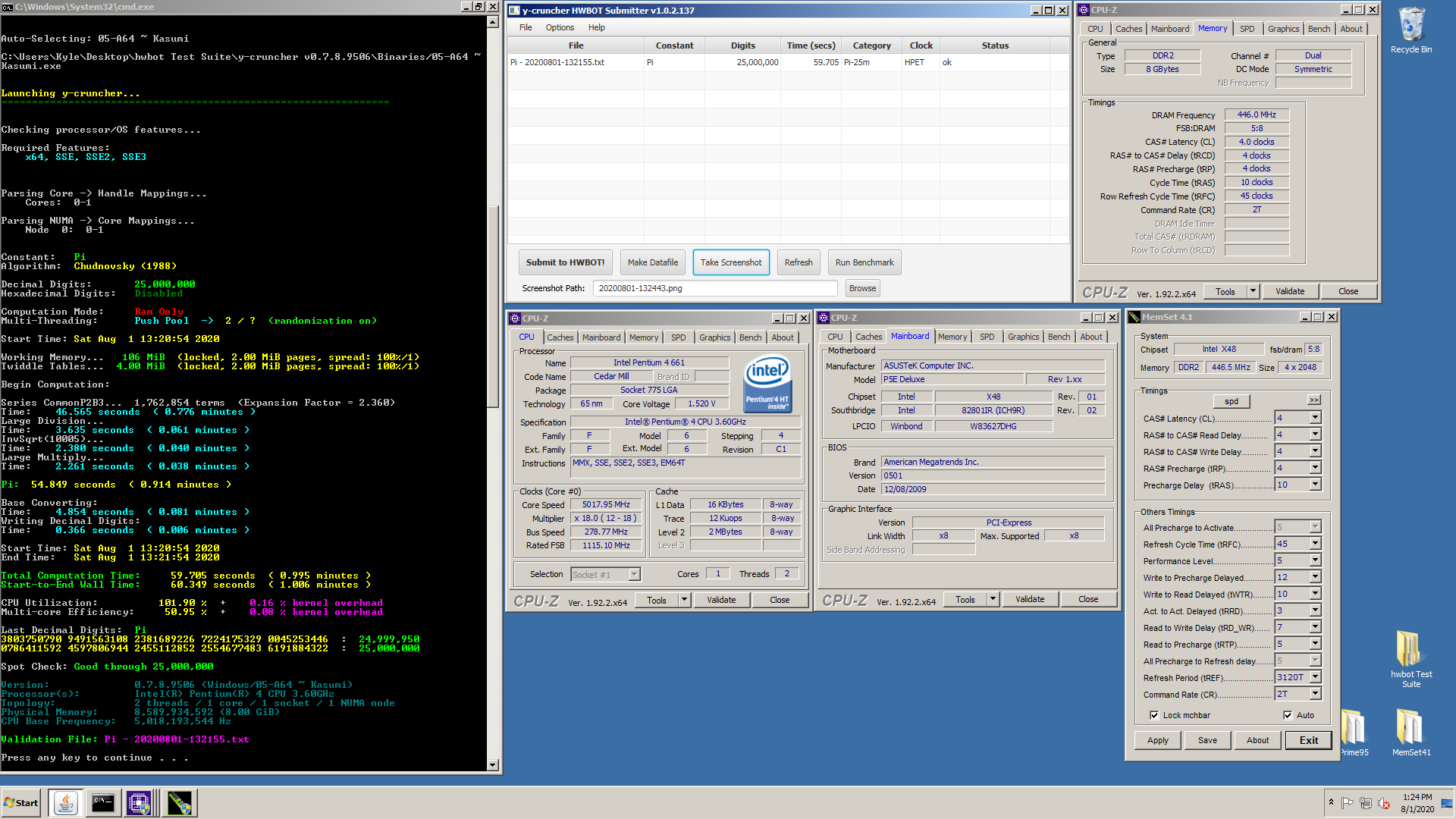The height and width of the screenshot is (819, 1456).
Task: Click Make Datafile button
Action: point(653,262)
